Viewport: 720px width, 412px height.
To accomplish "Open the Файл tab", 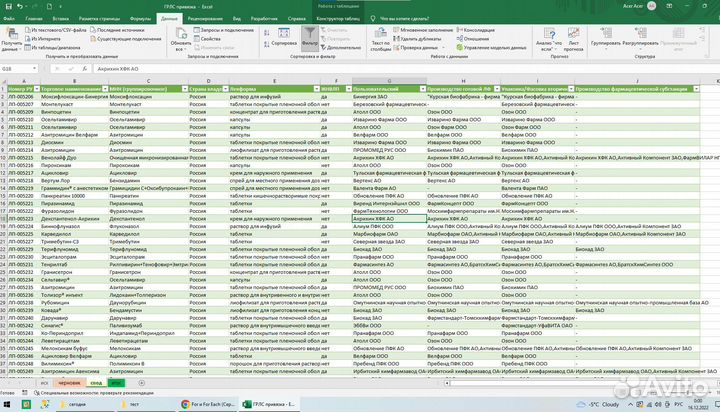I will [9, 18].
